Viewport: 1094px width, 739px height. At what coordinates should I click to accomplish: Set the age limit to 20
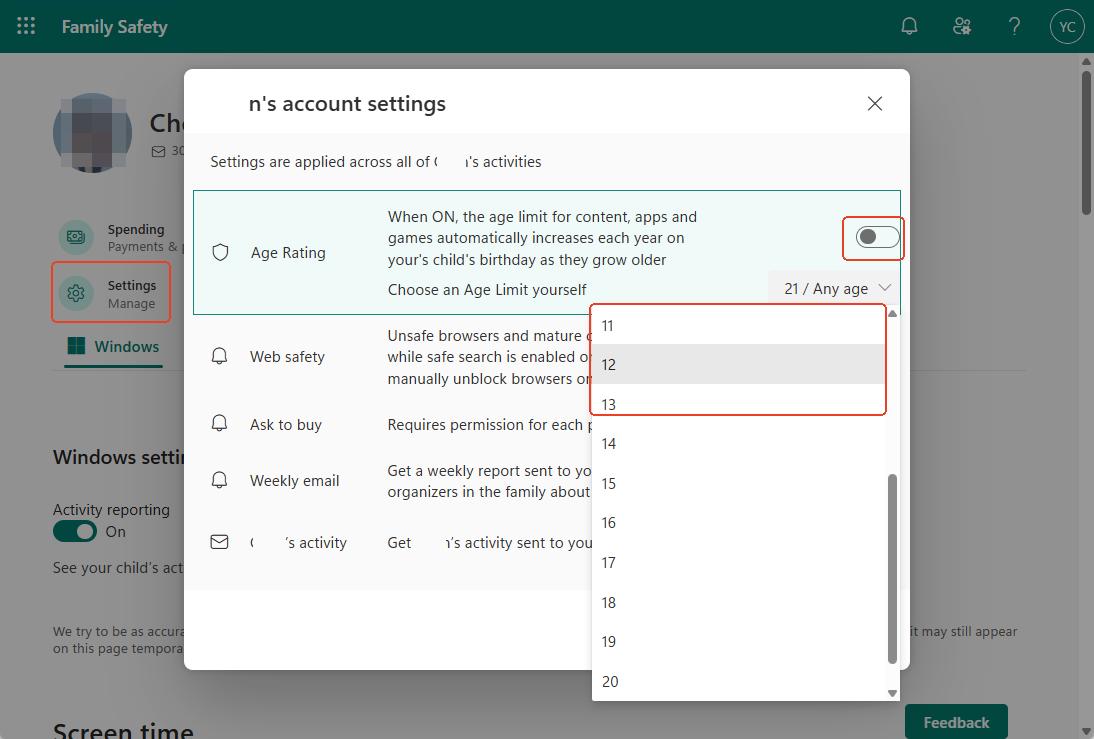point(738,681)
